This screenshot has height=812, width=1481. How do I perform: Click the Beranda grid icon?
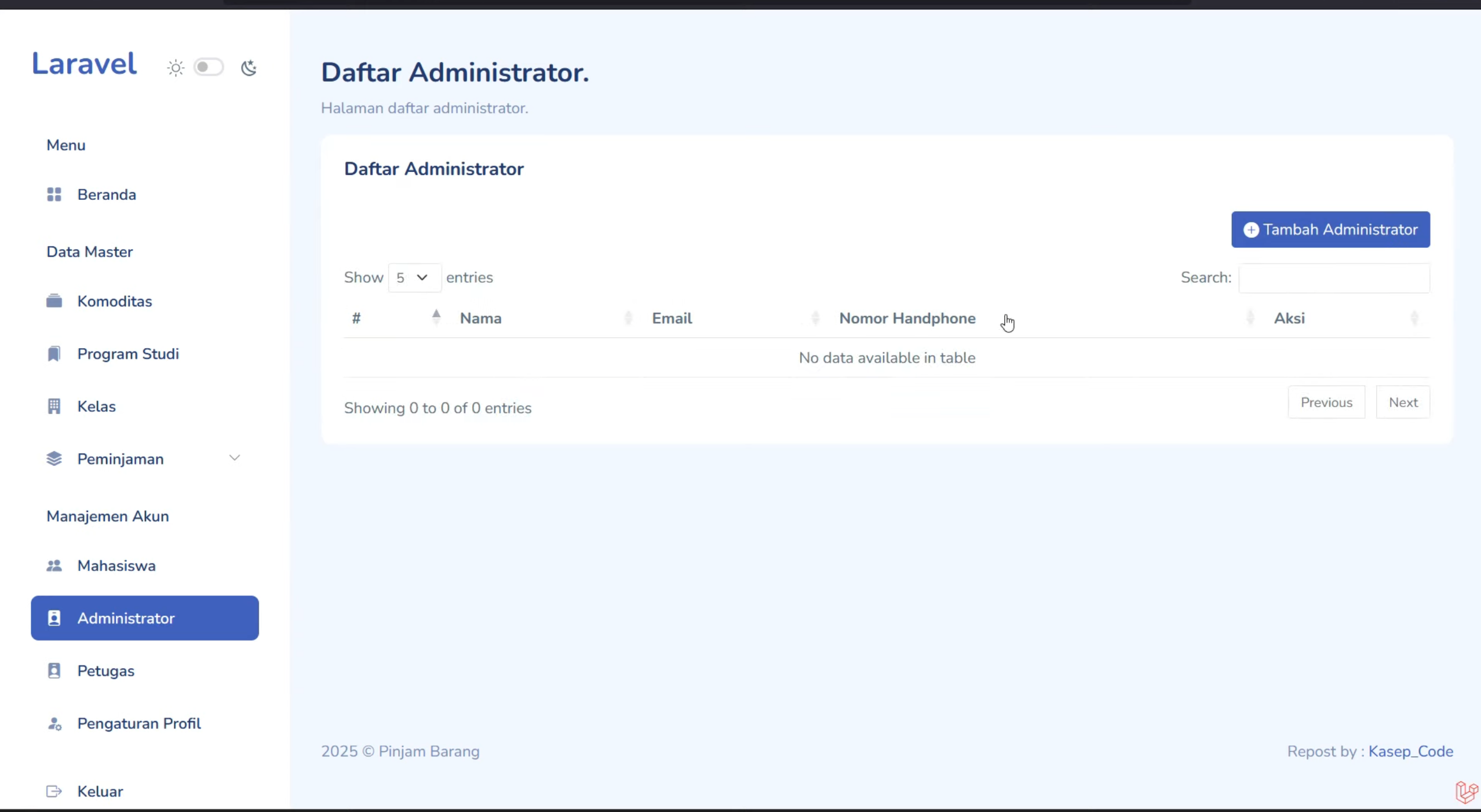click(54, 195)
